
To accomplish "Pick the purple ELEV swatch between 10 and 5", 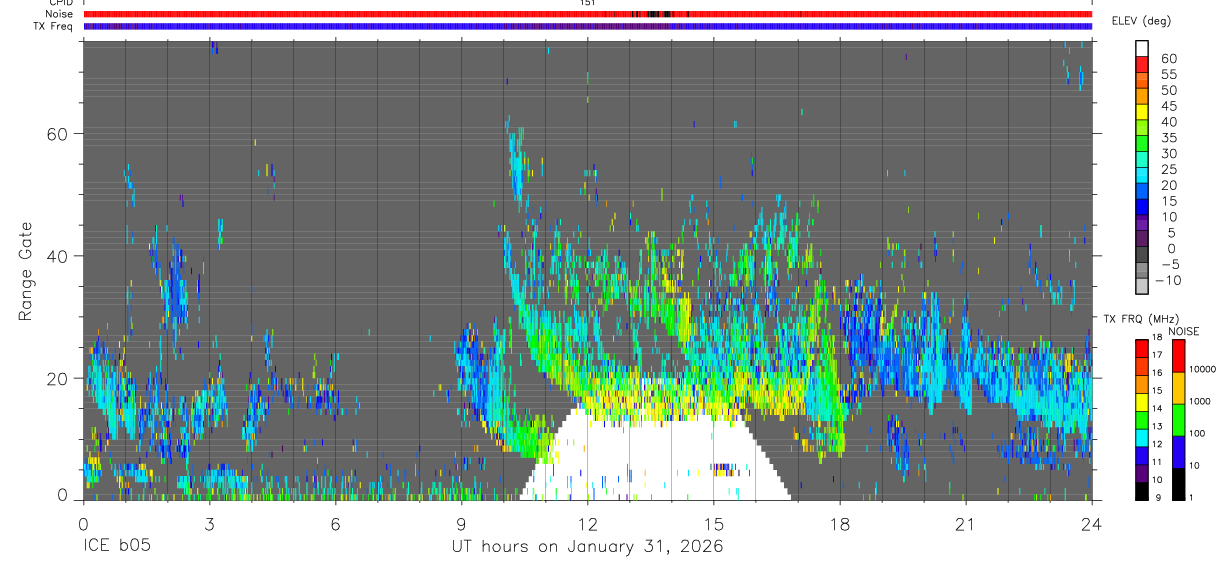I will pyautogui.click(x=1142, y=223).
